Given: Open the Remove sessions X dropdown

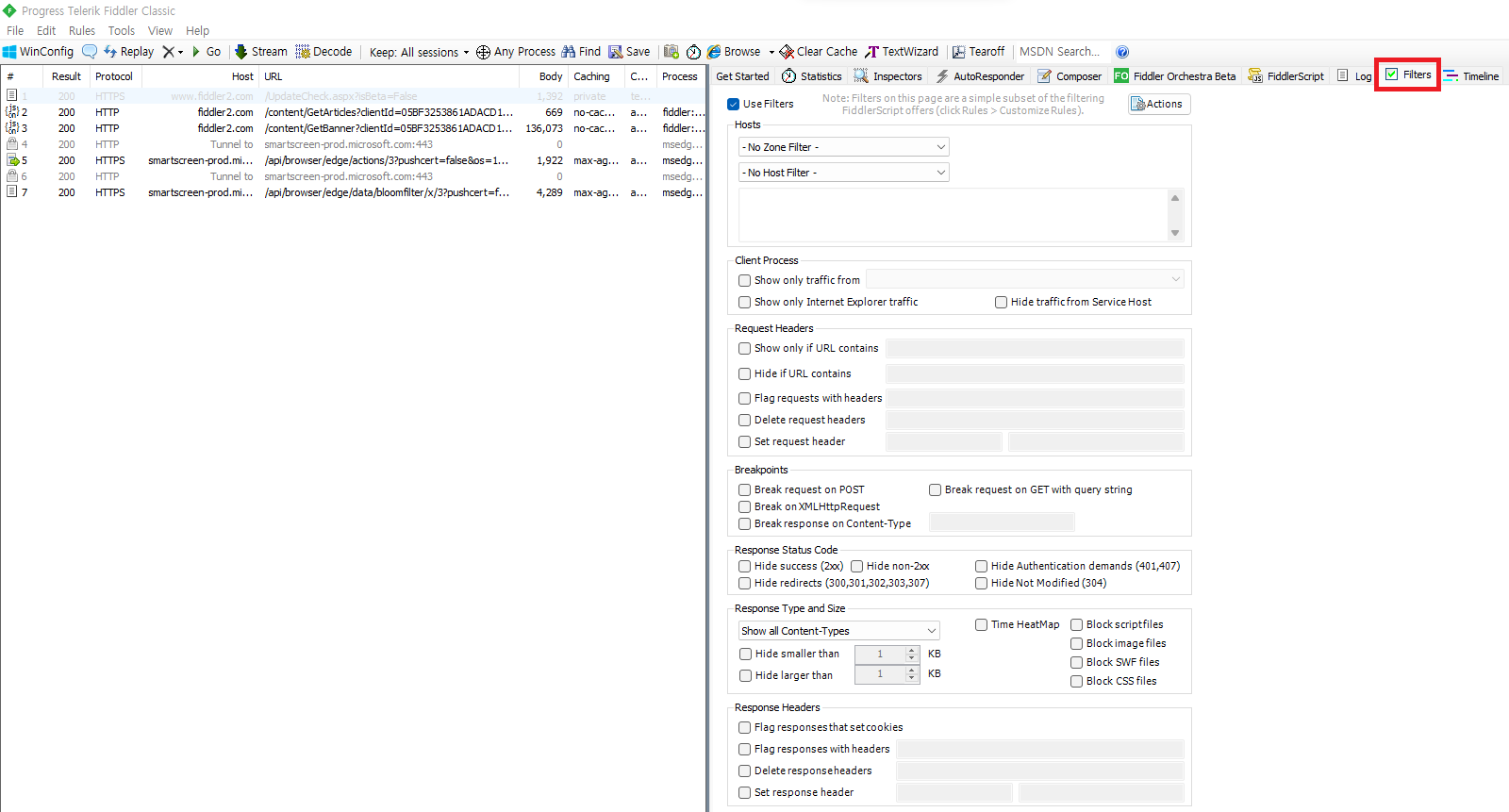Looking at the screenshot, I should 173,52.
